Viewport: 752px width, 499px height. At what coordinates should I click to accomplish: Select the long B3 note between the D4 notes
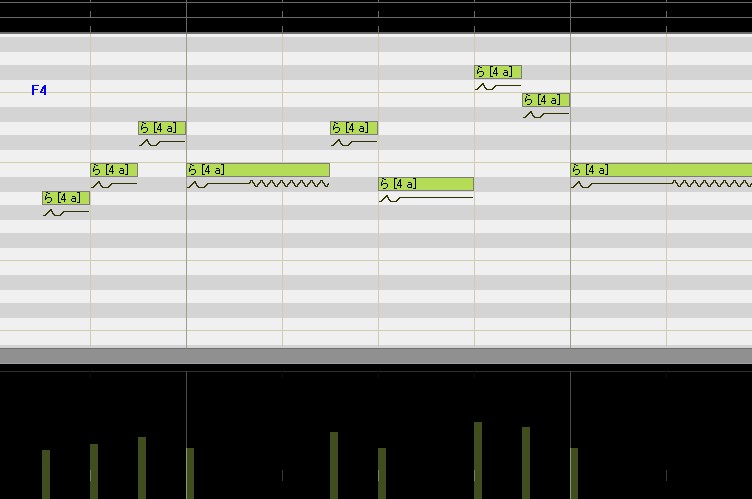(x=258, y=170)
